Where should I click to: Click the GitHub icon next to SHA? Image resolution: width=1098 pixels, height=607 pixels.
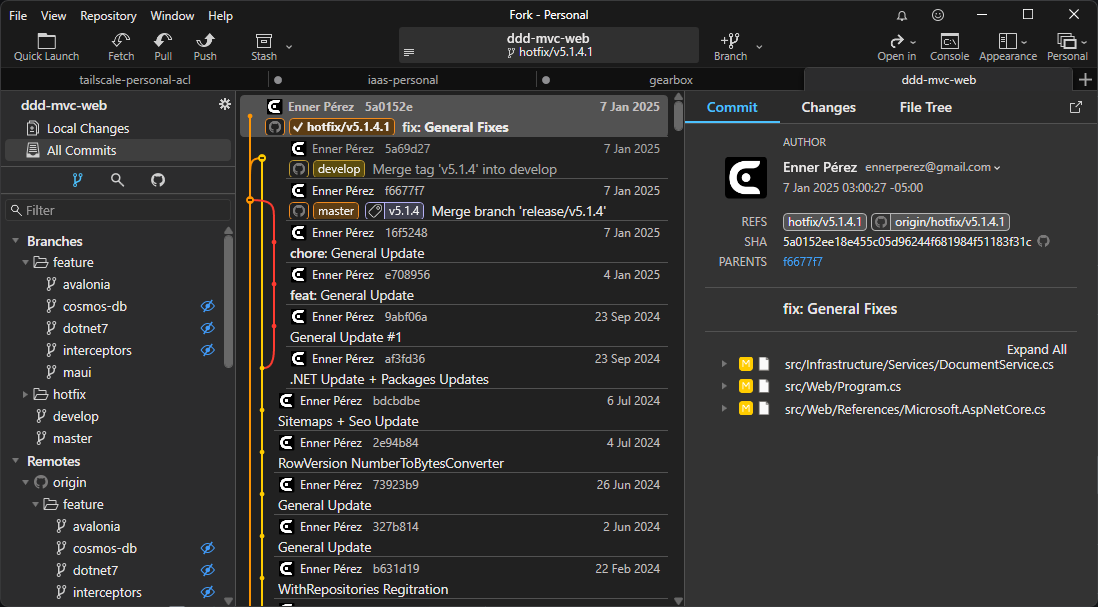click(1043, 242)
